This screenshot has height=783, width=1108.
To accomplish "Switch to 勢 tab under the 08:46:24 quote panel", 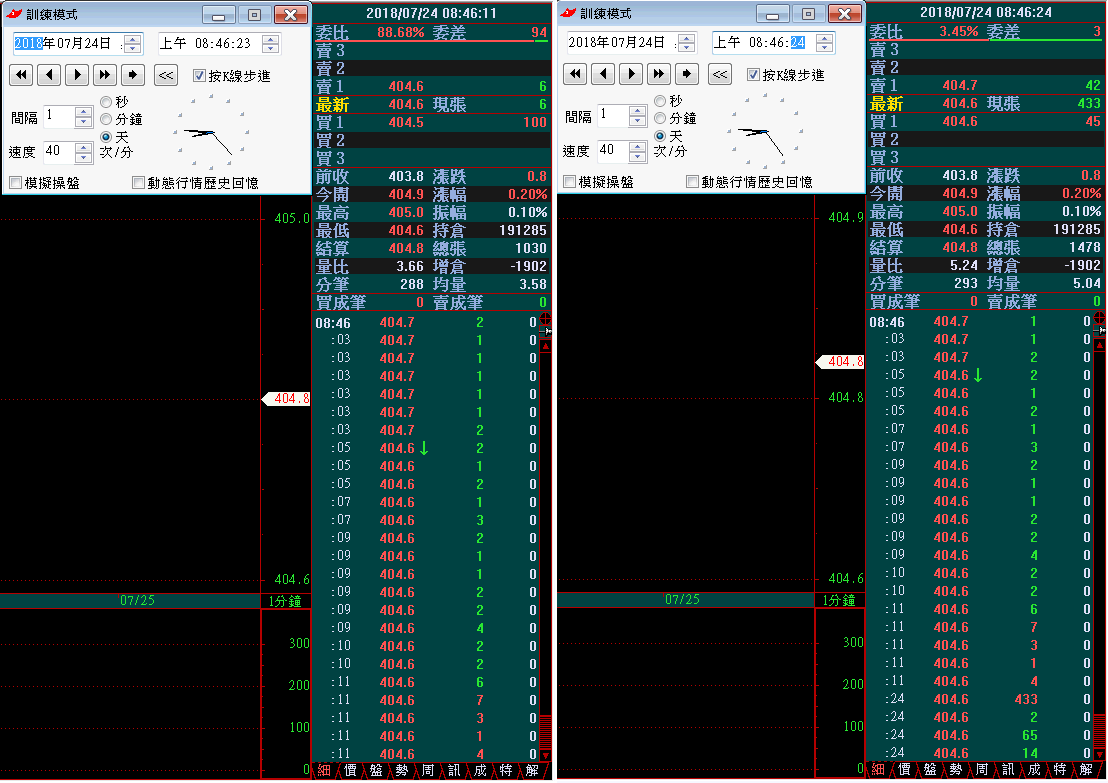I will point(956,770).
